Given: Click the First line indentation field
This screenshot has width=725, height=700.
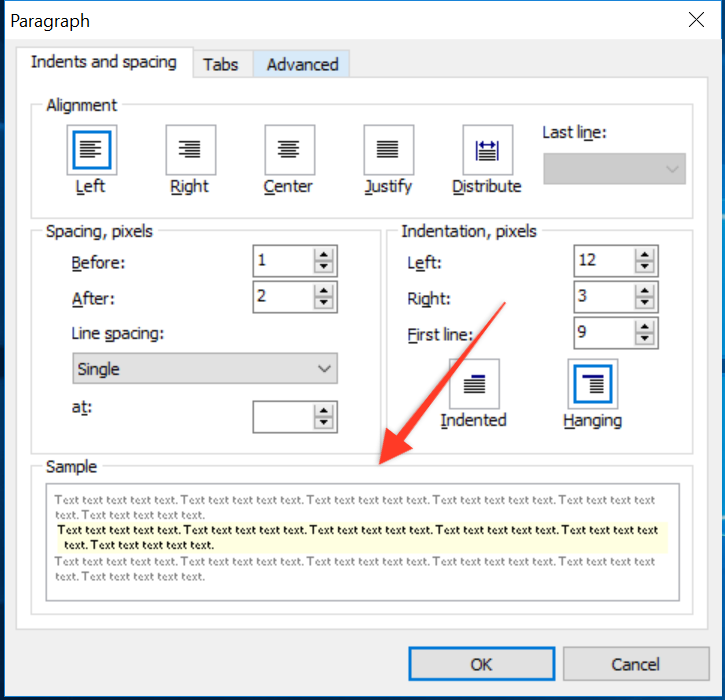Looking at the screenshot, I should pos(604,333).
